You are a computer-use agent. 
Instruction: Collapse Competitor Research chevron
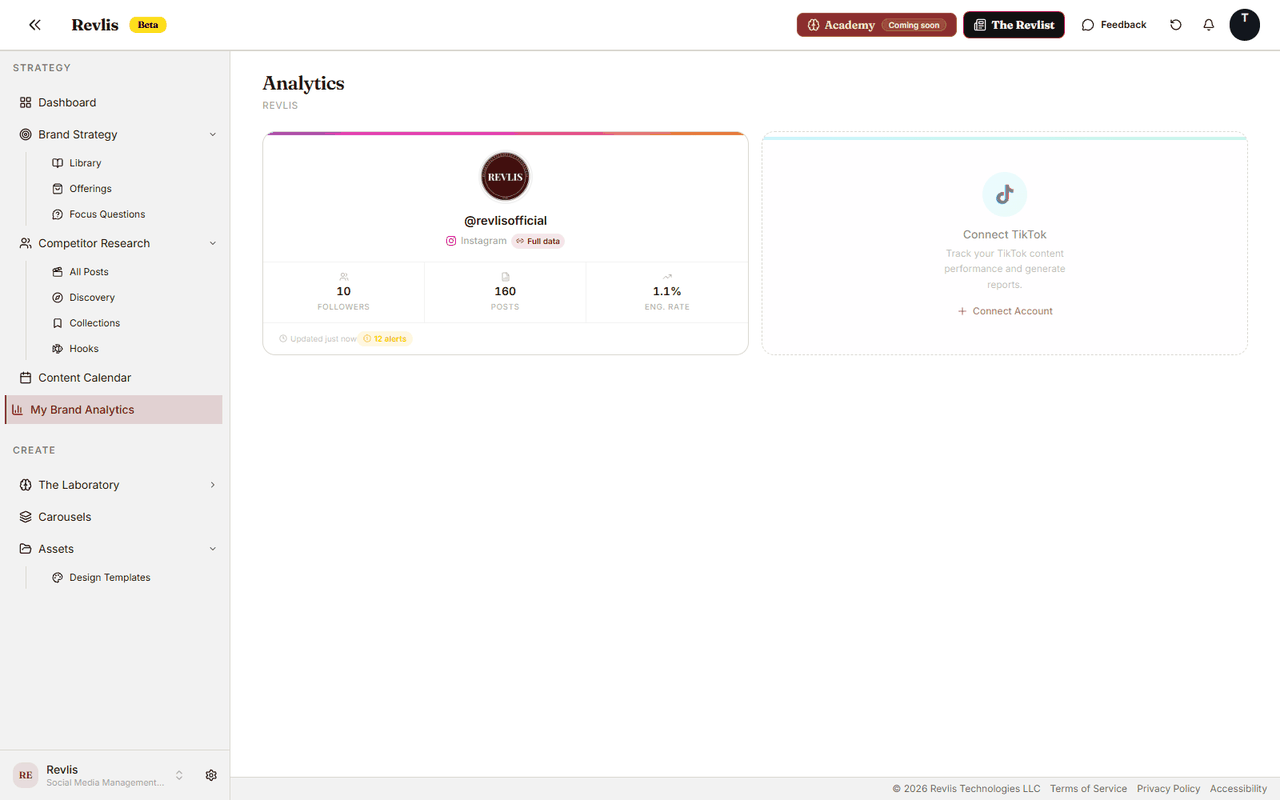tap(212, 243)
